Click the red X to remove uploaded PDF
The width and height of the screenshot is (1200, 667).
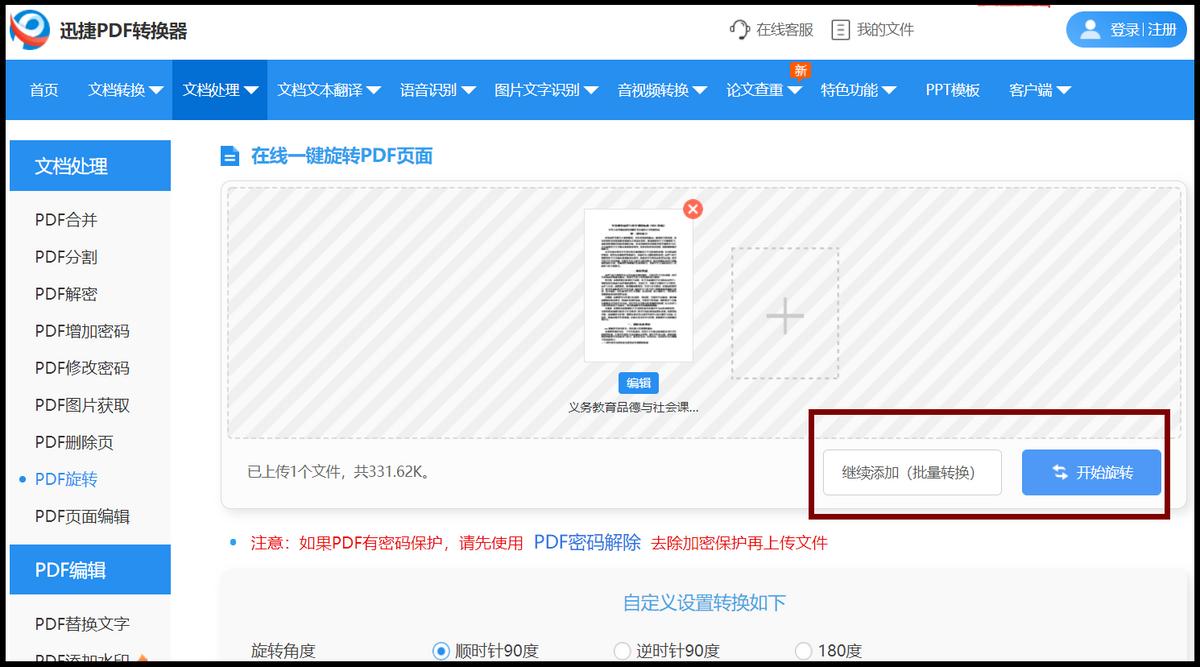pyautogui.click(x=692, y=209)
